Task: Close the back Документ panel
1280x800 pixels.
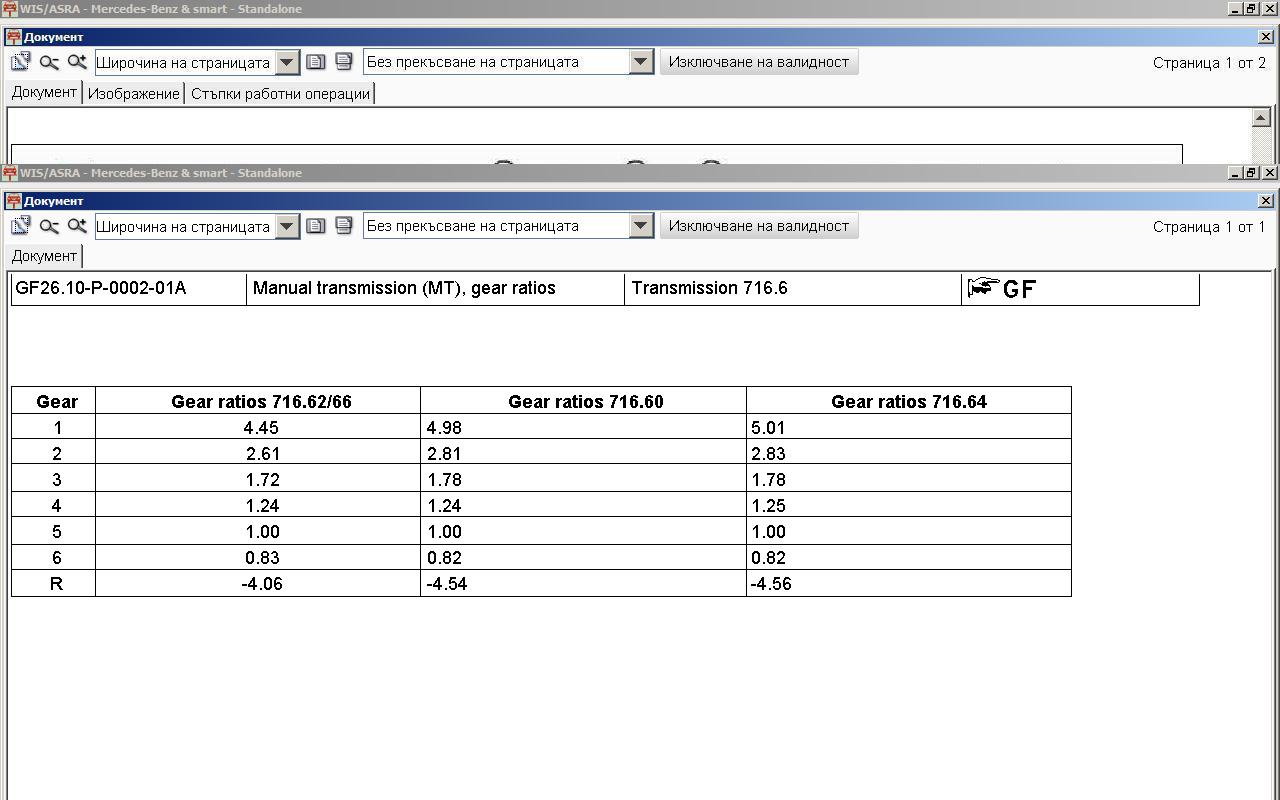Action: 1266,37
